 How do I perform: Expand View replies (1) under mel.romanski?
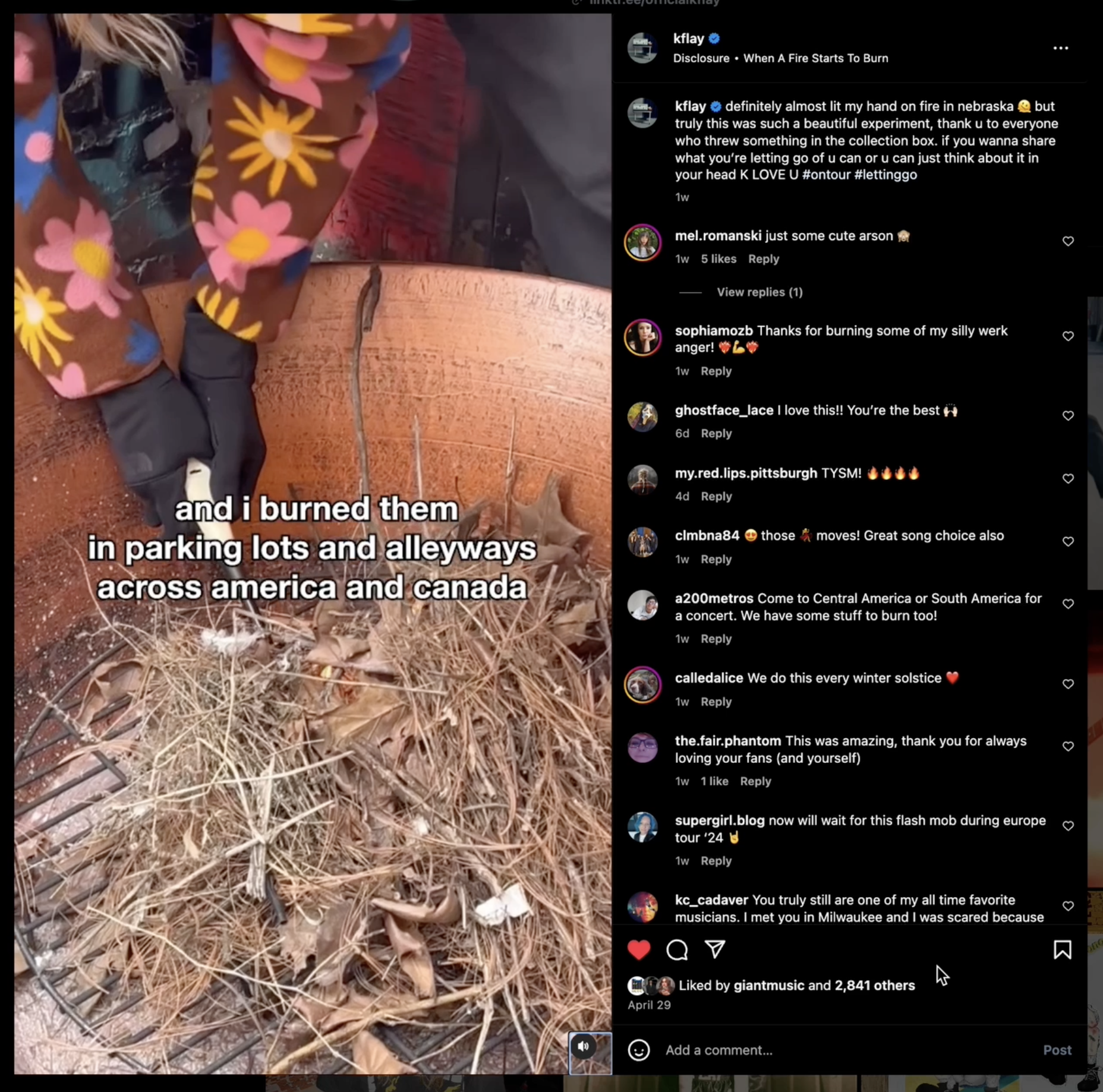click(x=760, y=292)
